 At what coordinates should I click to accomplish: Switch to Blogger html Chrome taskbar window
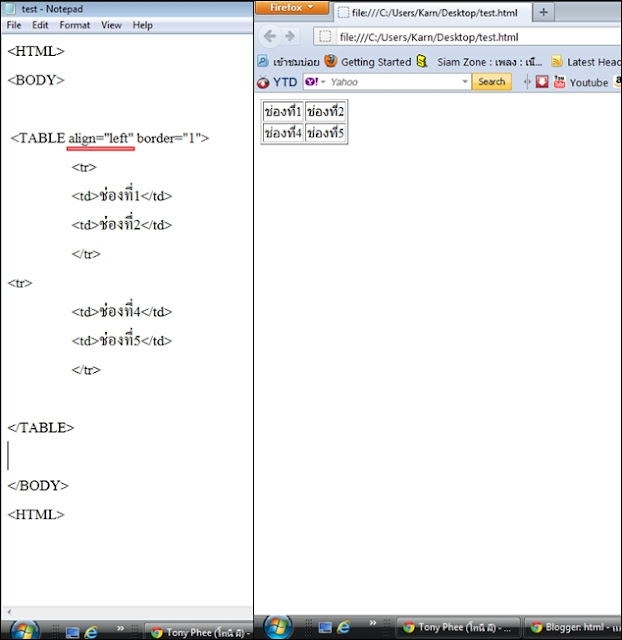coord(572,627)
